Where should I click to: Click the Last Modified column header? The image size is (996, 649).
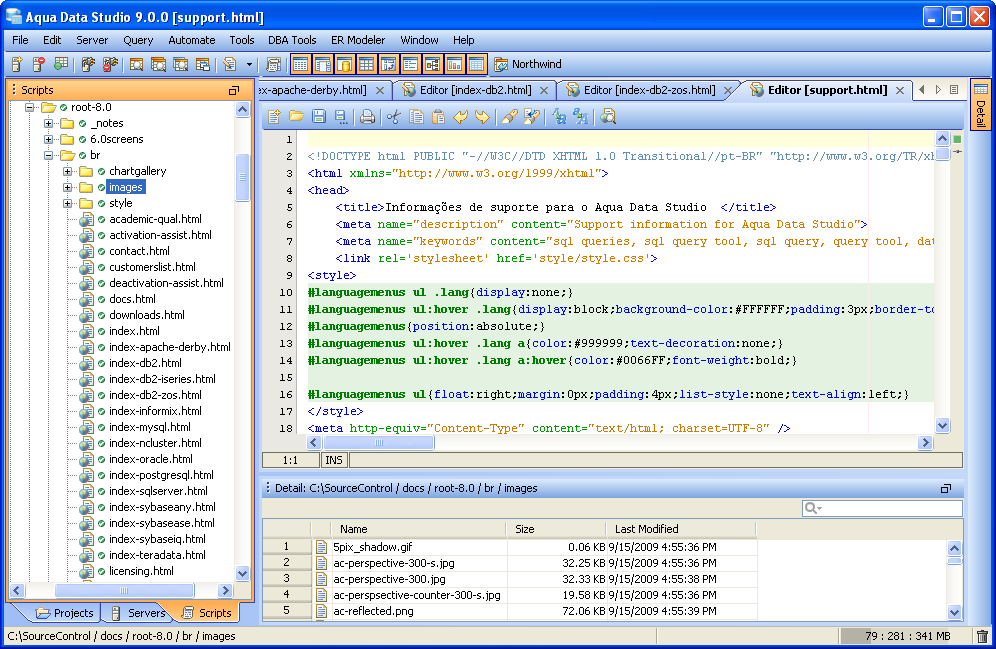[x=646, y=529]
